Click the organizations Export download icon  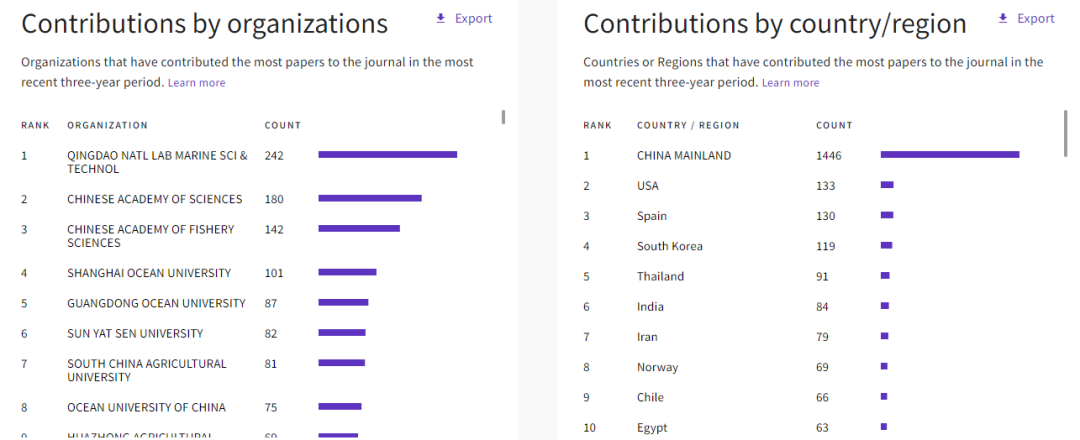441,19
